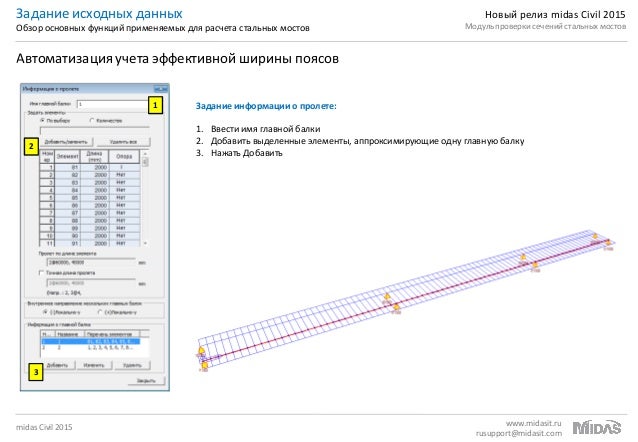This screenshot has height=442, width=638.
Task: Select girder row listing elements 1, 2, 3
Action: point(91,348)
